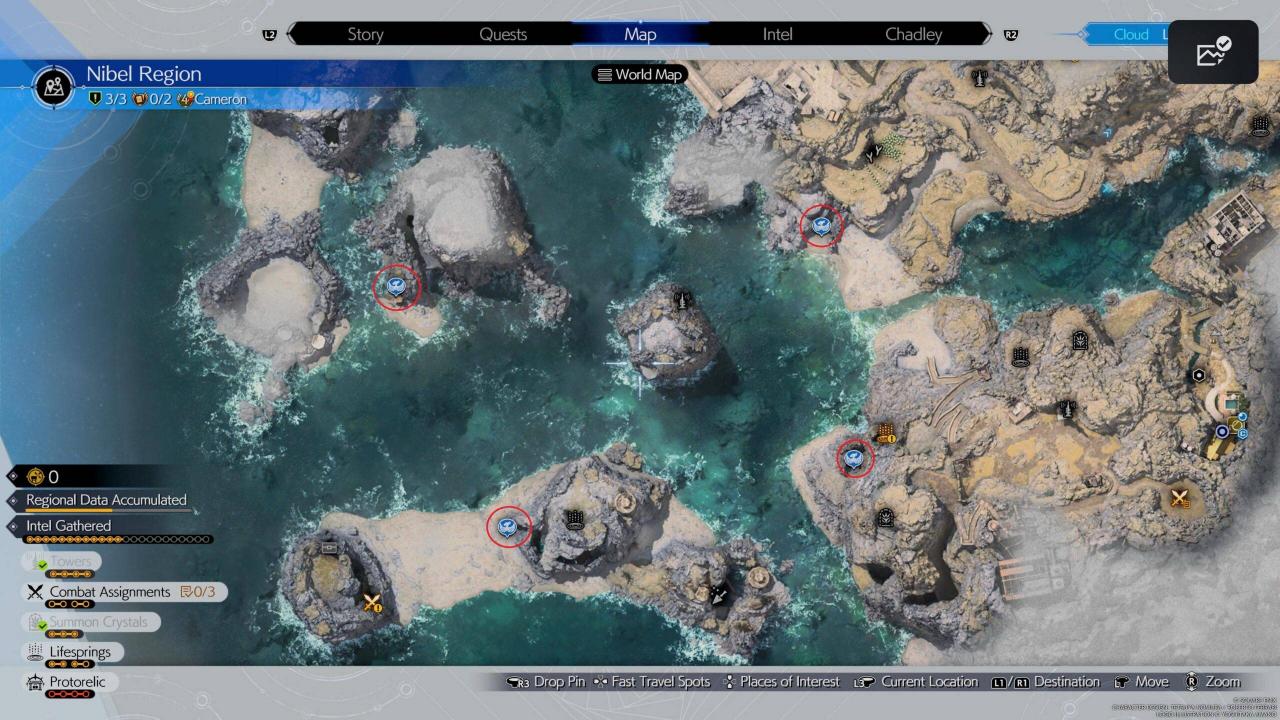The width and height of the screenshot is (1280, 720).
Task: Switch to the Intel tab
Action: click(777, 34)
